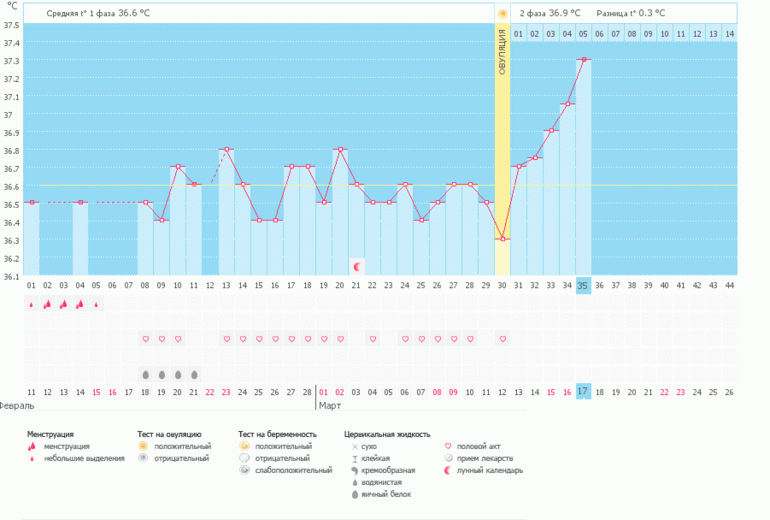
Task: Click the positive pregnancy test legend icon
Action: (x=245, y=446)
